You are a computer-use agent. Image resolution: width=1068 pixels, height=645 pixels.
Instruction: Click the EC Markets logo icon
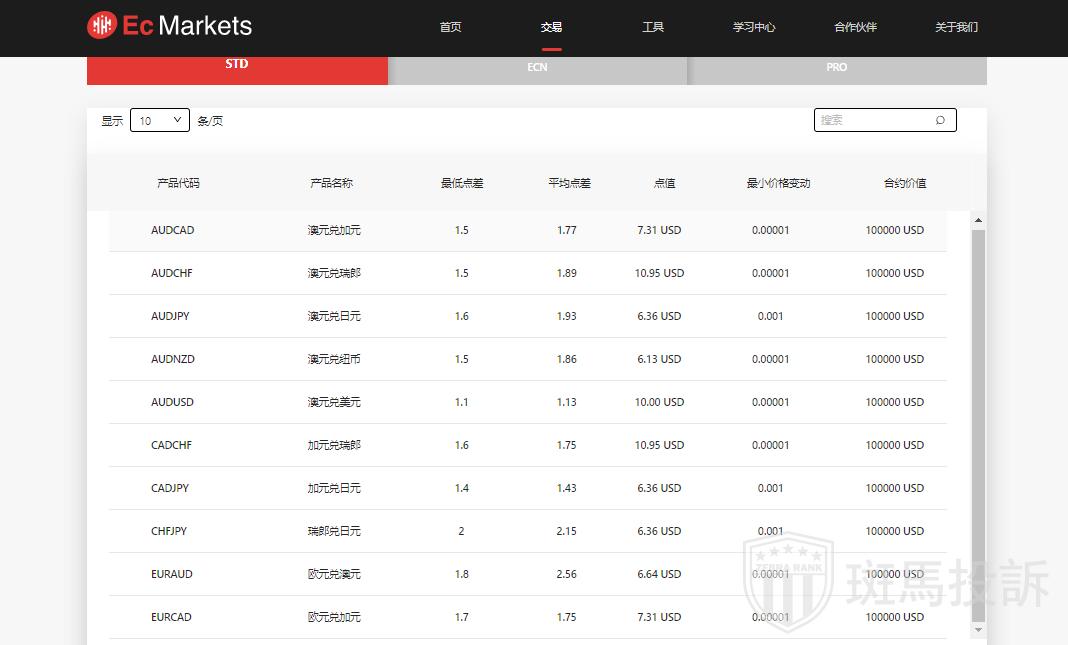(102, 26)
